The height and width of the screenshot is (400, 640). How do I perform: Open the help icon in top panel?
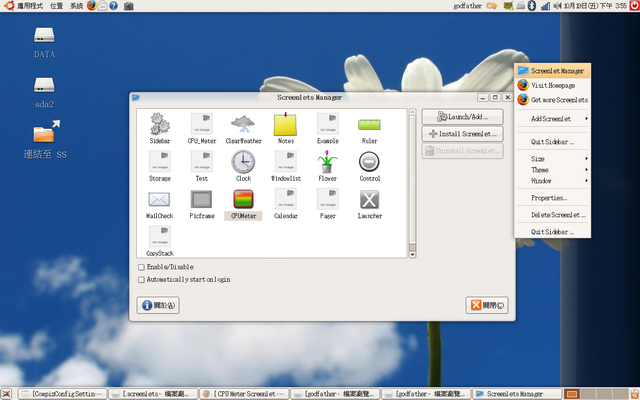[x=114, y=6]
